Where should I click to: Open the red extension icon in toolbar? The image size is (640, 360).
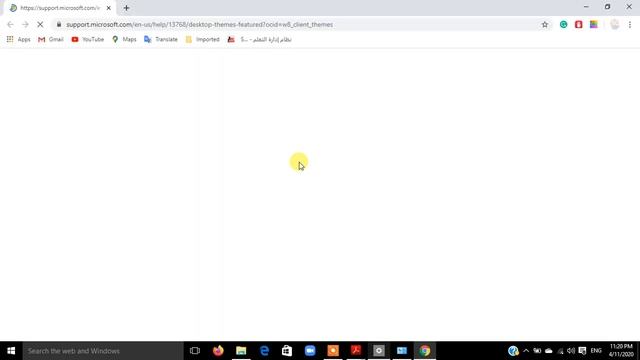[578, 24]
